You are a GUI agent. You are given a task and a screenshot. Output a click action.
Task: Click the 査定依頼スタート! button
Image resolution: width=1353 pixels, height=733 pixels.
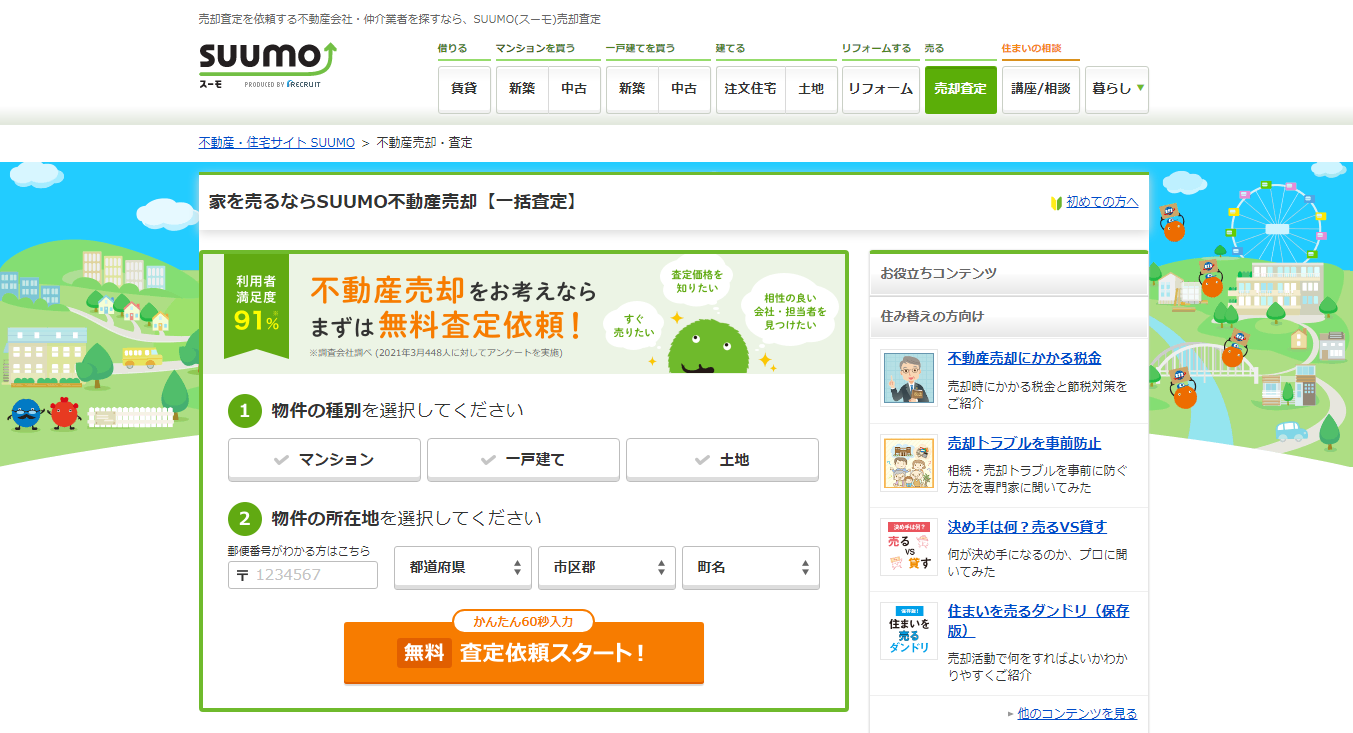(524, 653)
